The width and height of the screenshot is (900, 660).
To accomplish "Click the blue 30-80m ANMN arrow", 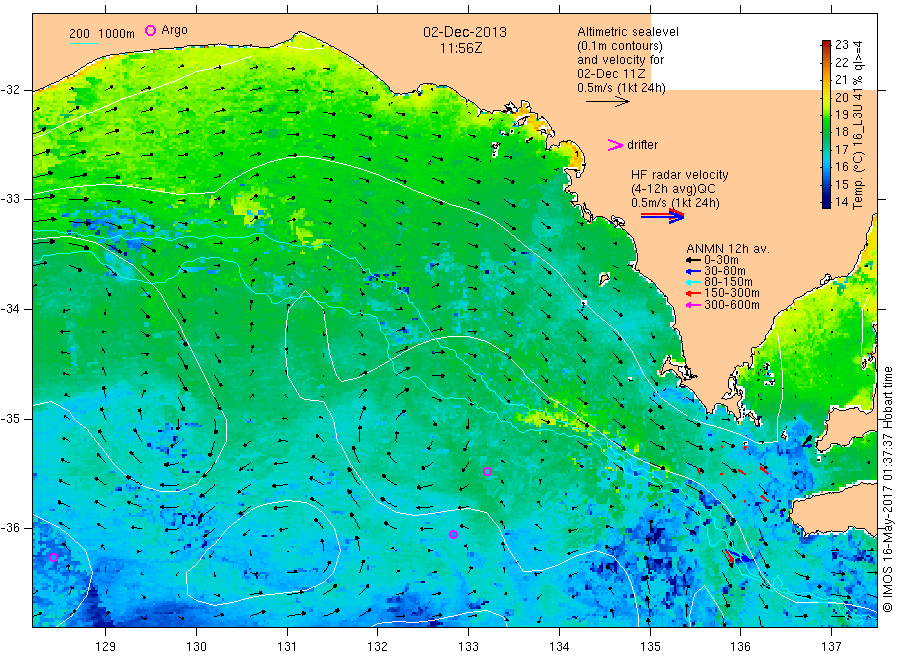I will [x=693, y=271].
